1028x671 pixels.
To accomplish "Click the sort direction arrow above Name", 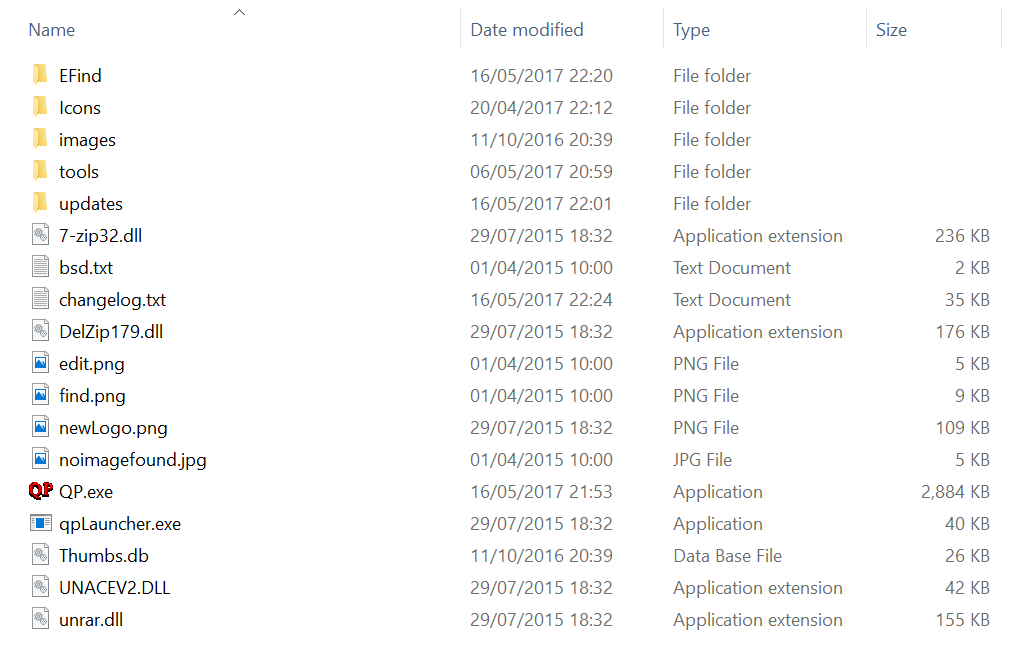I will (x=239, y=12).
